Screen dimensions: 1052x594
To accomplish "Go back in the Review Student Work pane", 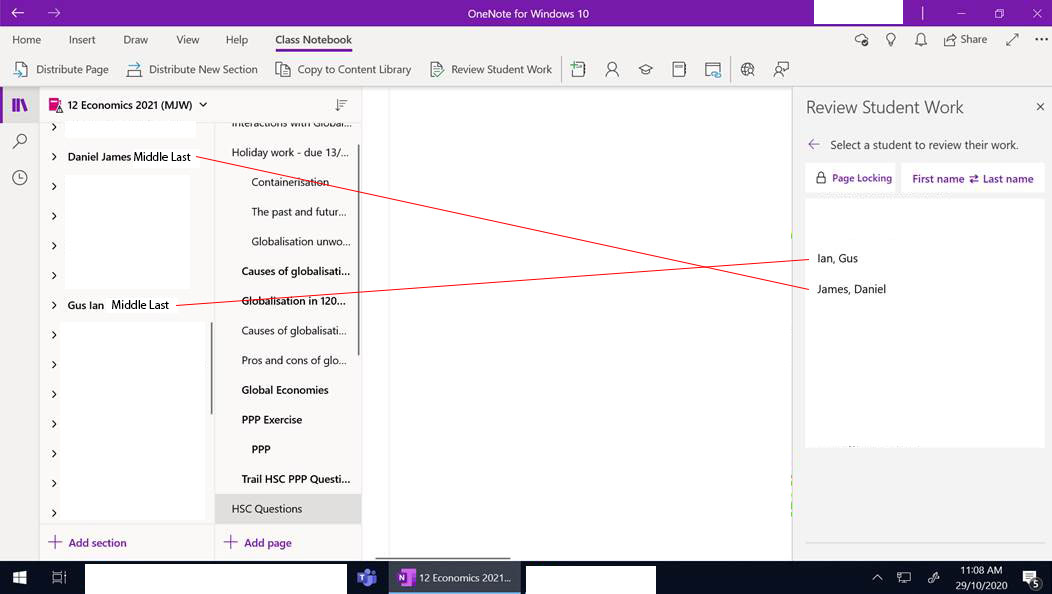I will pyautogui.click(x=814, y=144).
